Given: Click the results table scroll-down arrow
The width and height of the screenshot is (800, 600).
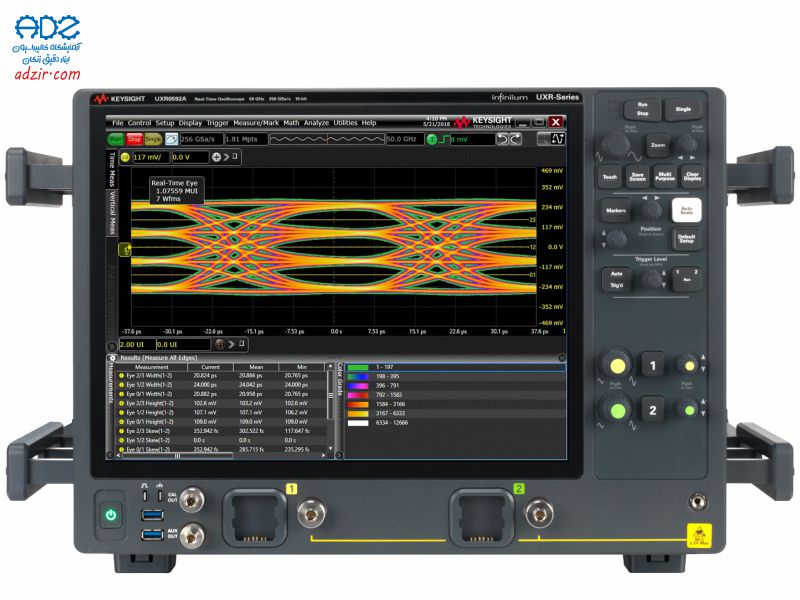Looking at the screenshot, I should [x=330, y=448].
